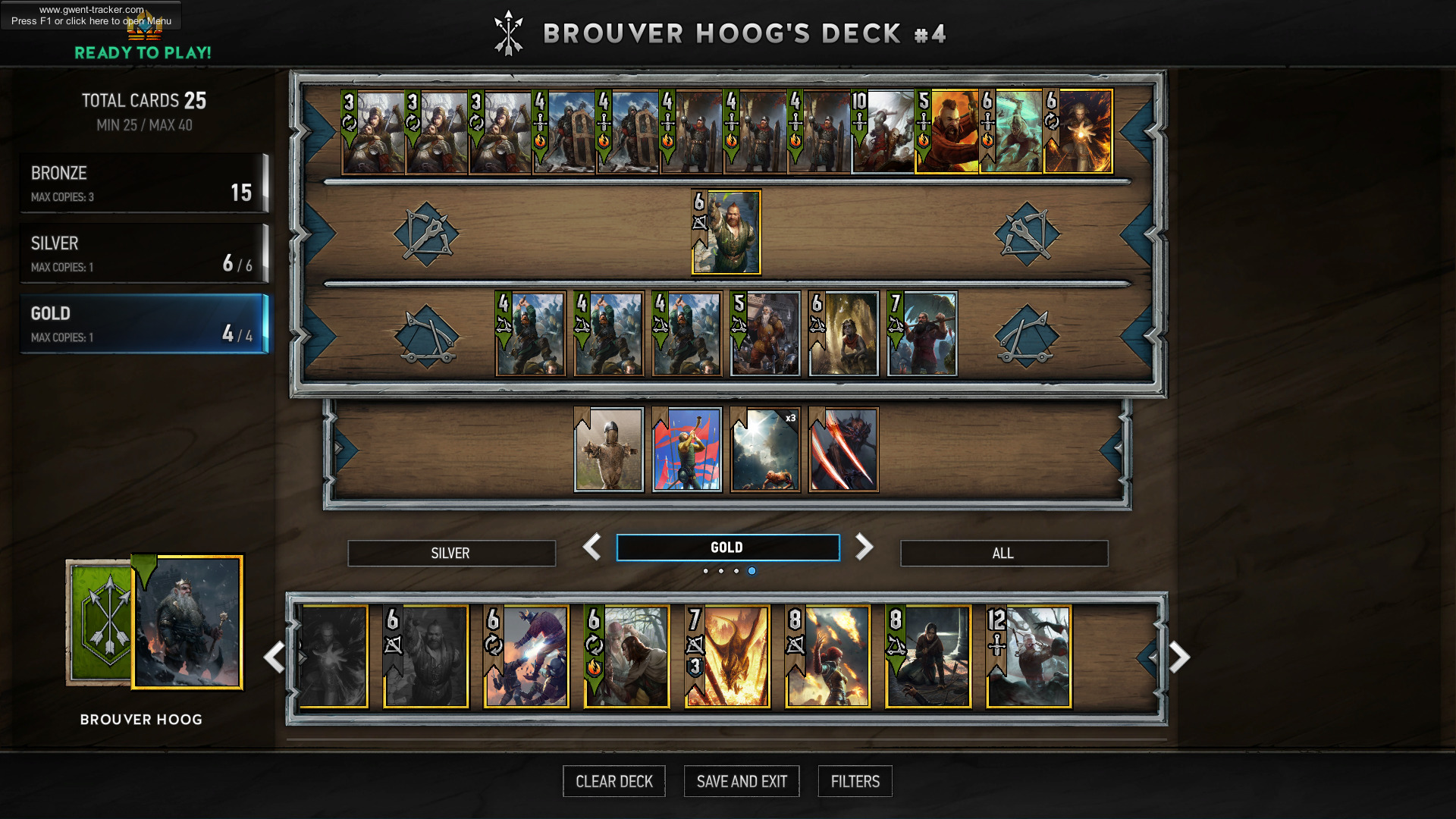This screenshot has height=819, width=1456.
Task: Click the CLEAR DECK button
Action: (x=614, y=781)
